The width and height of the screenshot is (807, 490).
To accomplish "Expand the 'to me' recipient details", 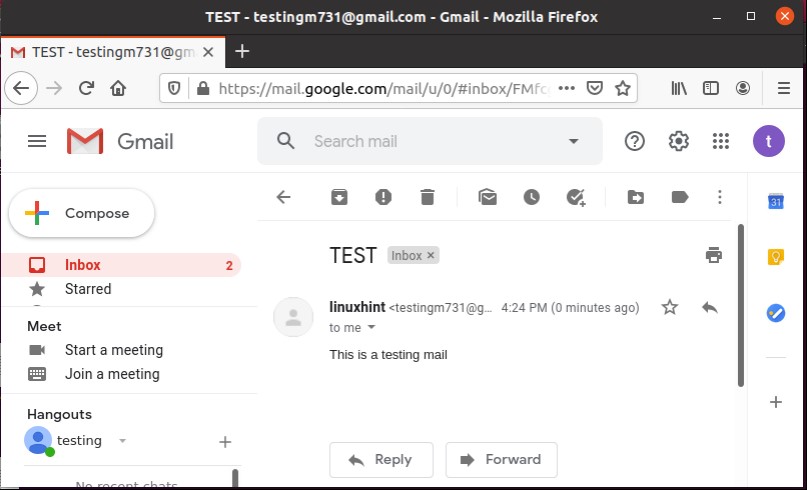I will point(372,328).
